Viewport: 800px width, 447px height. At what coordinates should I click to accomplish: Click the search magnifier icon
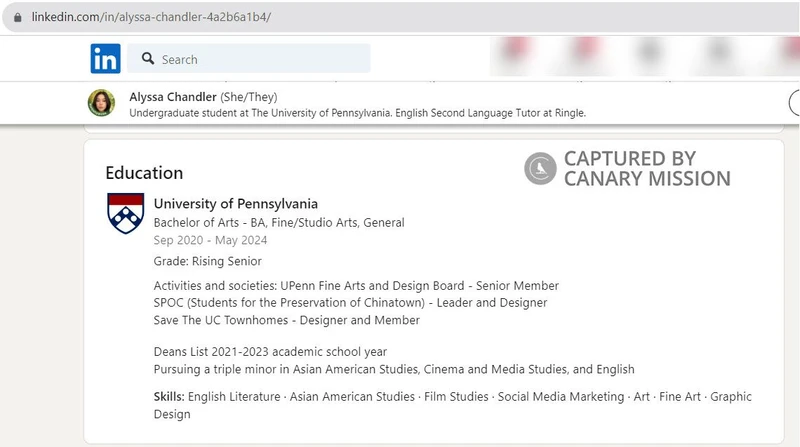tap(148, 59)
